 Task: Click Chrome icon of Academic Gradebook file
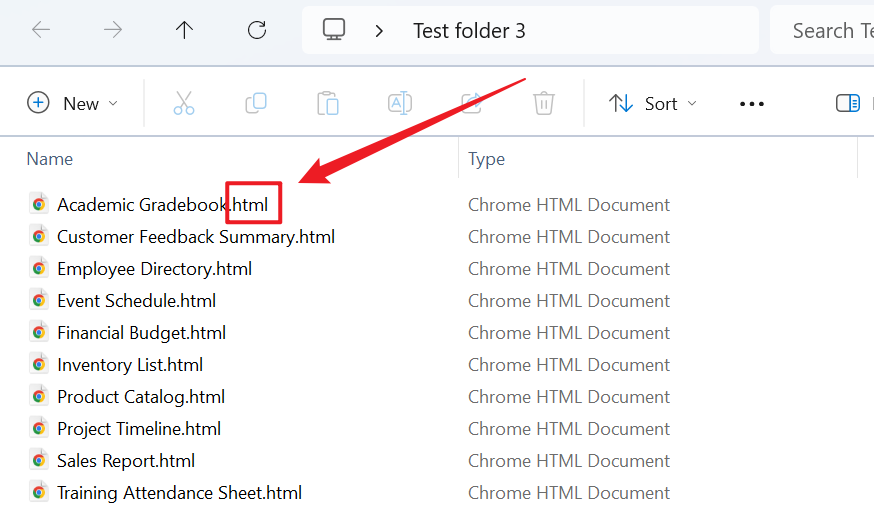click(x=38, y=204)
